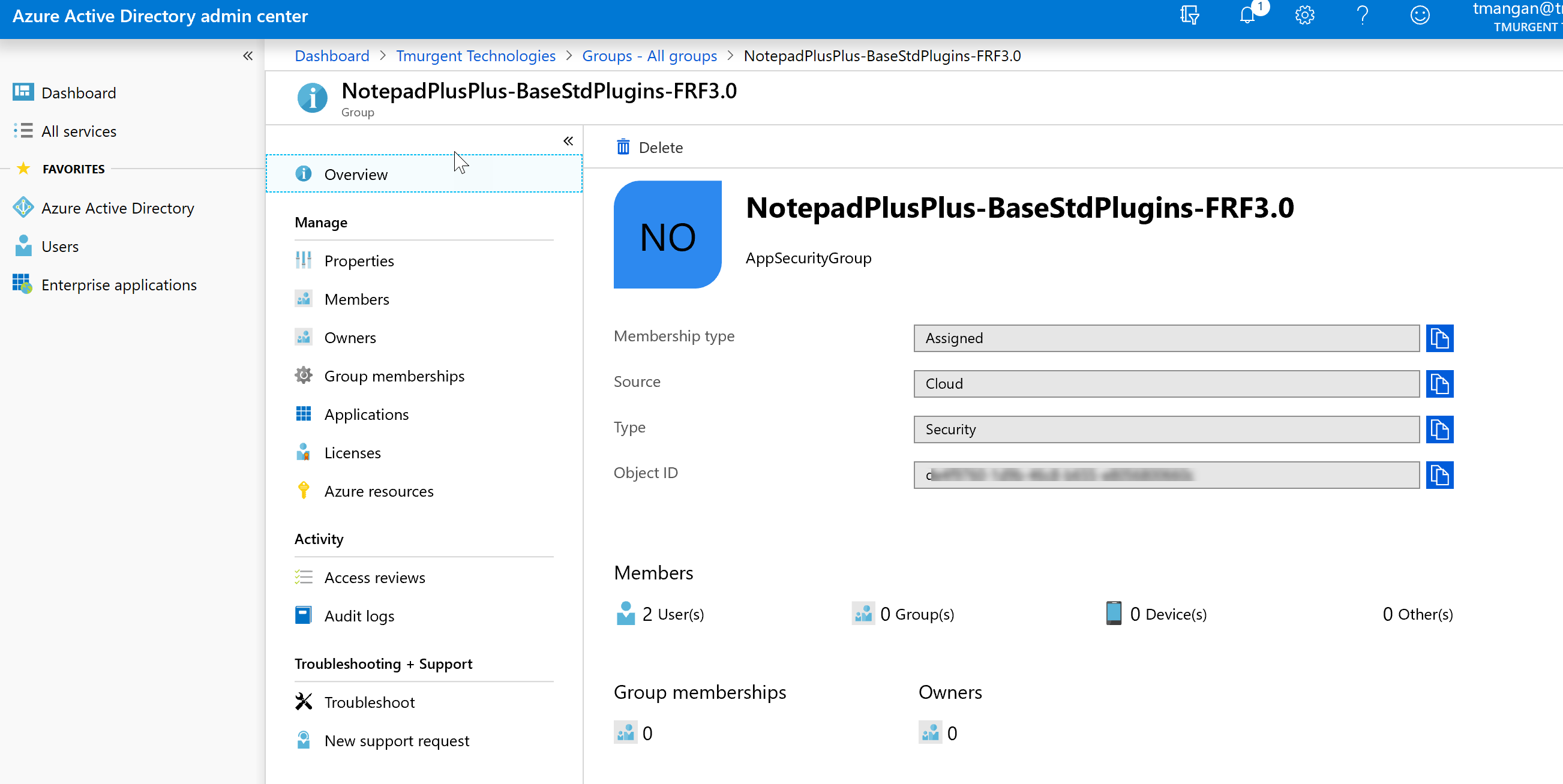Open the Members menu item

(x=357, y=299)
